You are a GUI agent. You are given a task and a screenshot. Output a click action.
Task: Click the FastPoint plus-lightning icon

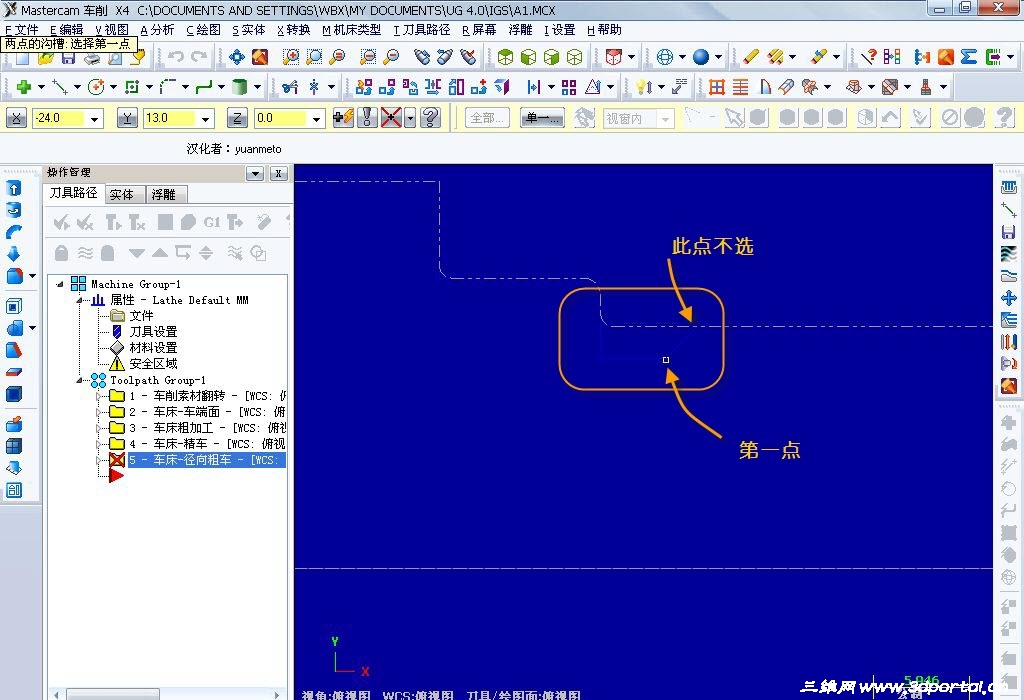click(x=343, y=118)
